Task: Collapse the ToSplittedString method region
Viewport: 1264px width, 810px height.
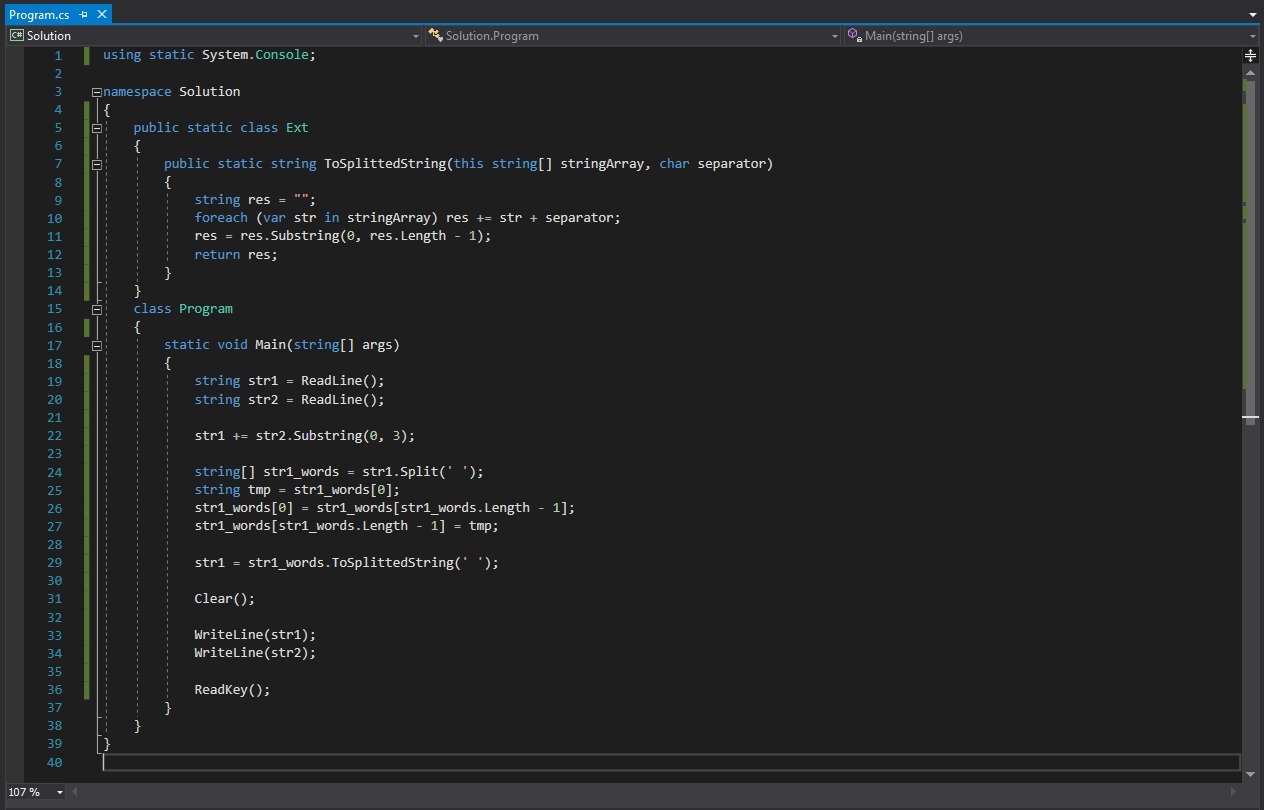Action: click(97, 164)
